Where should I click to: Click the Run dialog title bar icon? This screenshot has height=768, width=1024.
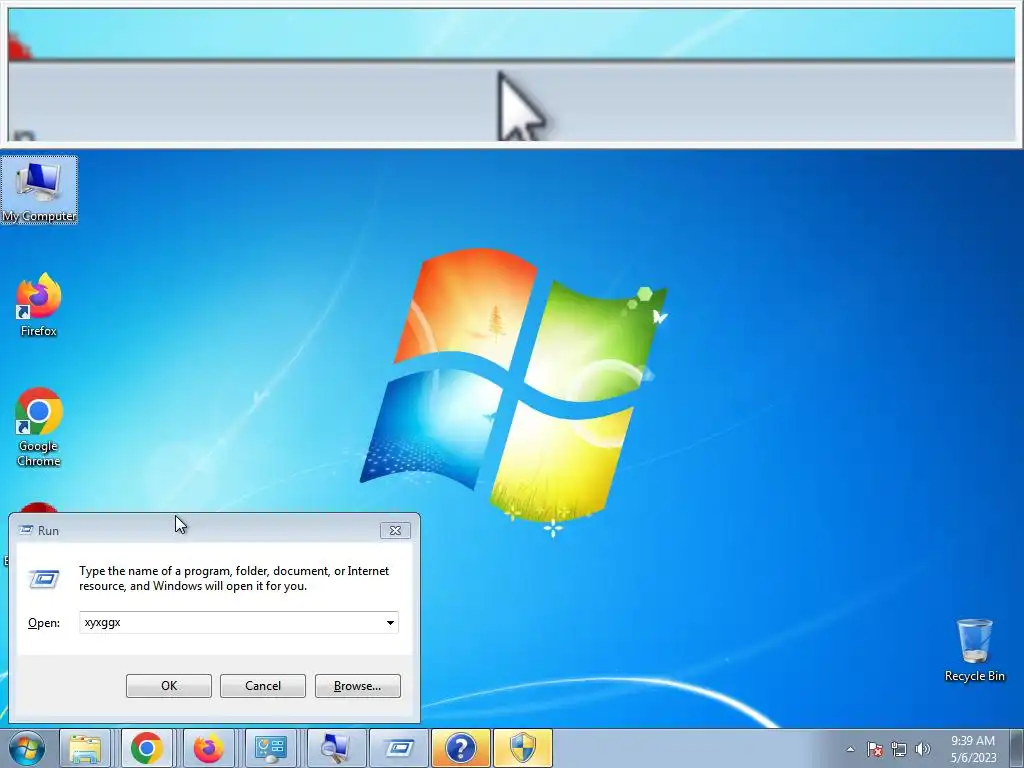pyautogui.click(x=26, y=530)
